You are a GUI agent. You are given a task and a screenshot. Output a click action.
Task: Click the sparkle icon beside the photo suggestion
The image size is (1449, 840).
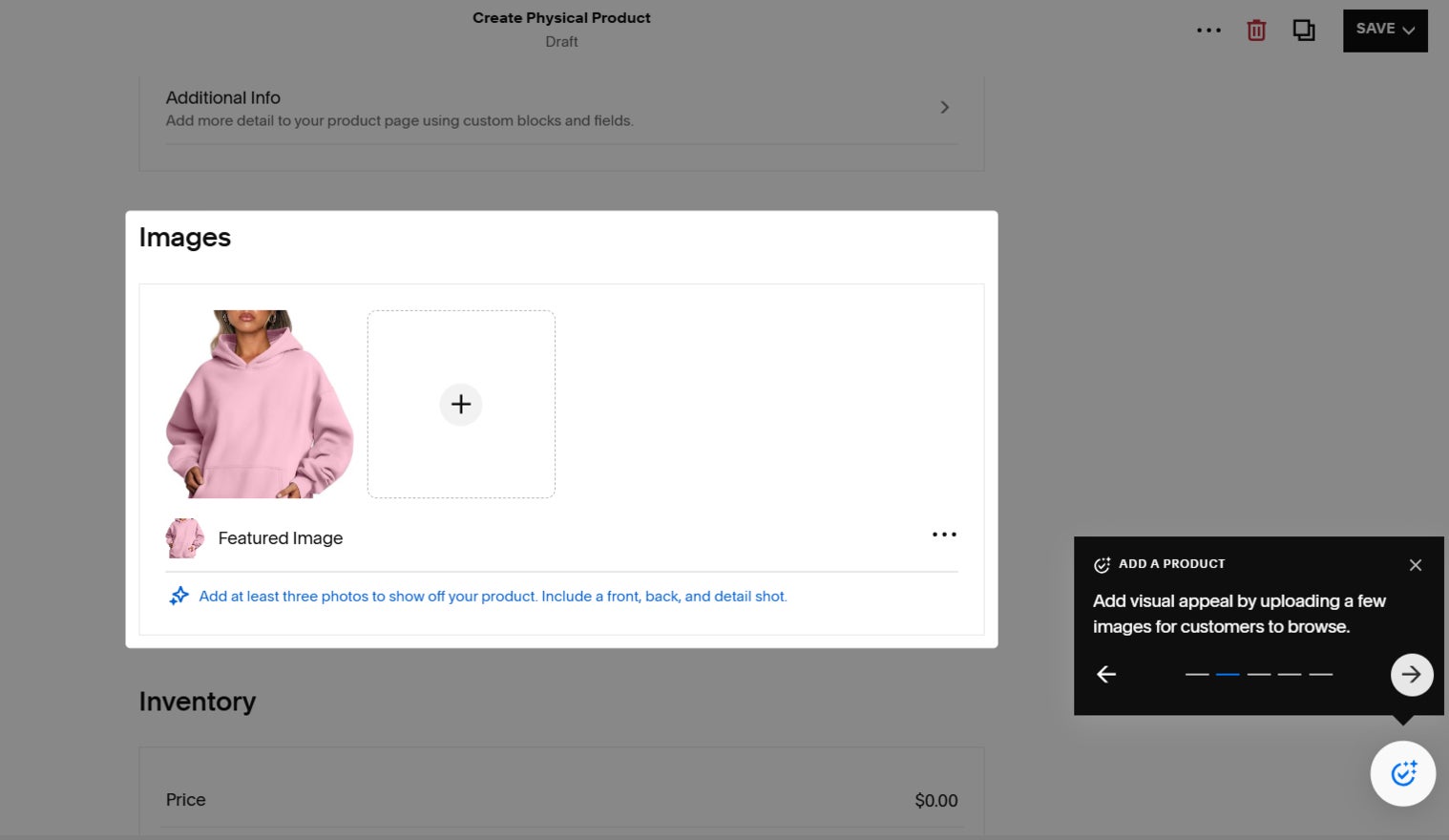[x=179, y=595]
